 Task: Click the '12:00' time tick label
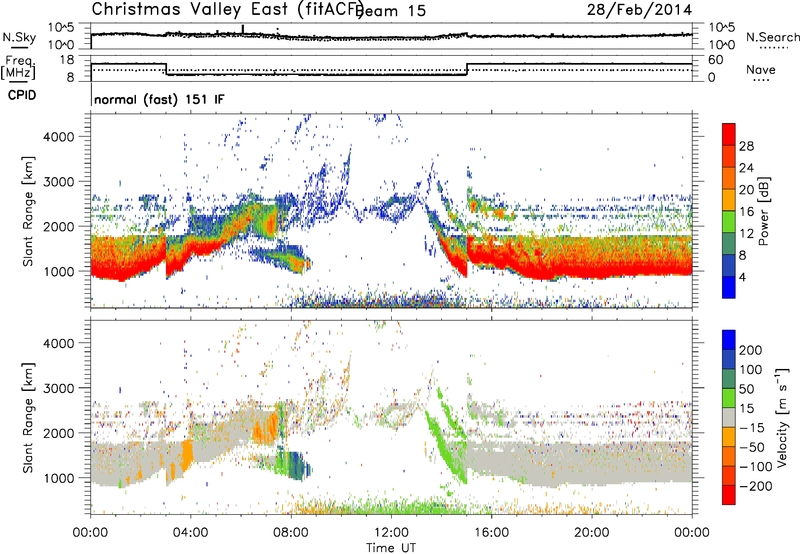(x=391, y=533)
